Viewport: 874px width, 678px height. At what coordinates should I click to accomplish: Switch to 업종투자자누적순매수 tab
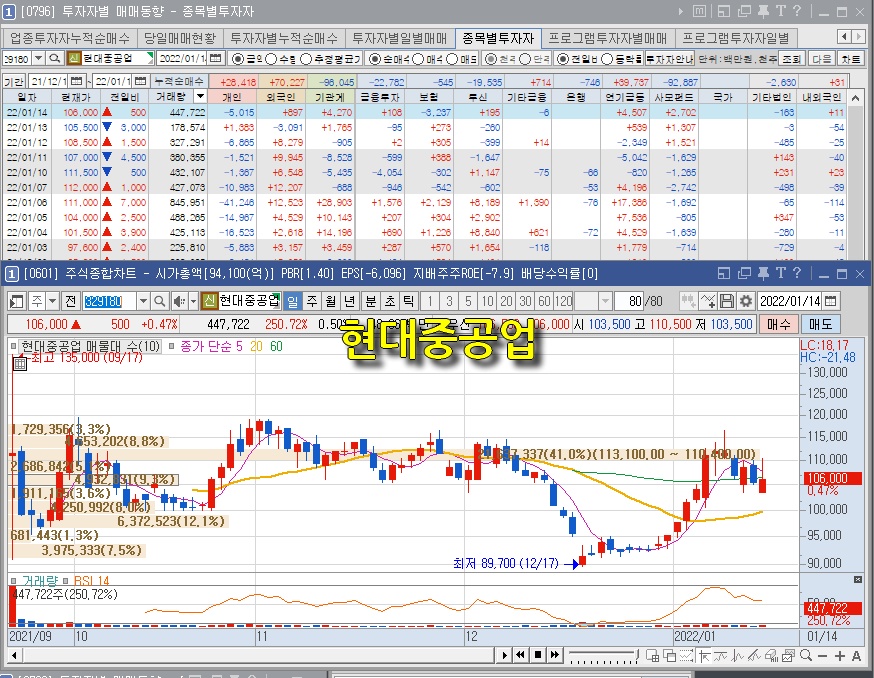click(70, 38)
